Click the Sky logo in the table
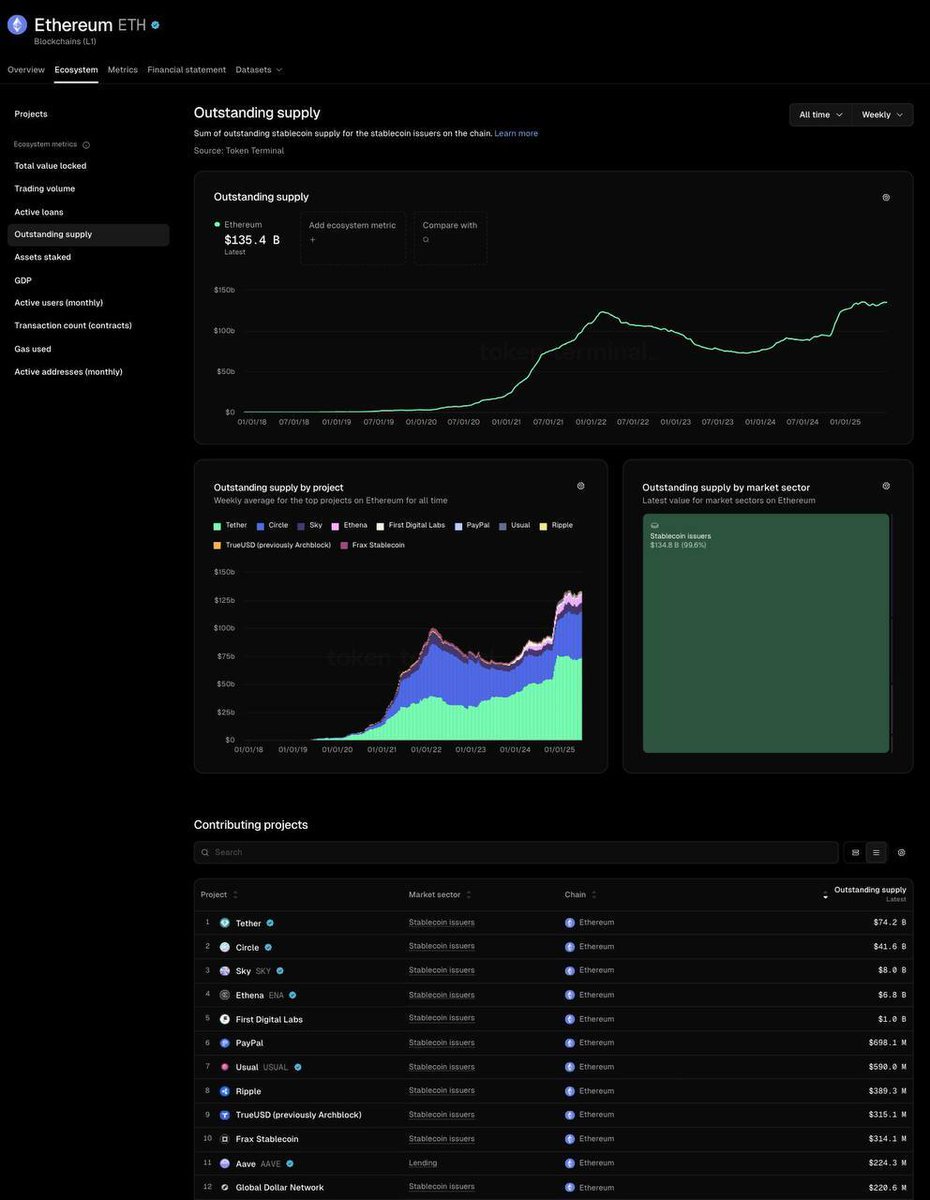Screen dimensions: 930x1200 pos(225,971)
